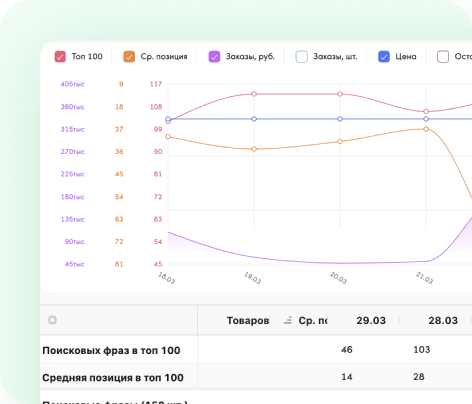Click the orange Ср. позиция point at 19.03
Viewport: 472px width, 404px height.
pyautogui.click(x=254, y=149)
